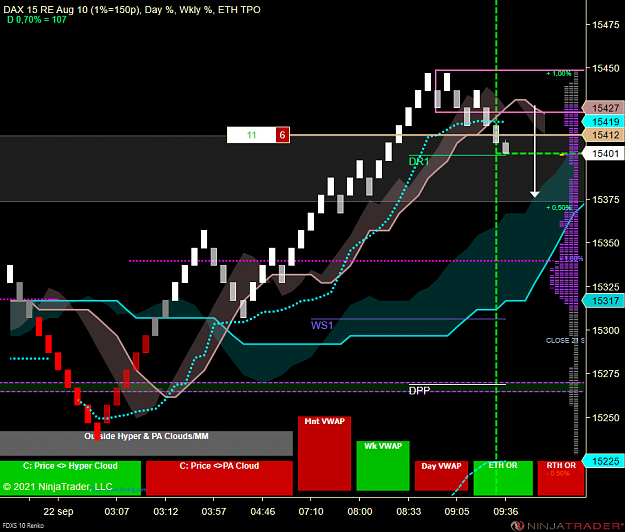Click the 03:07 time axis label
The image size is (625, 532).
pyautogui.click(x=116, y=512)
